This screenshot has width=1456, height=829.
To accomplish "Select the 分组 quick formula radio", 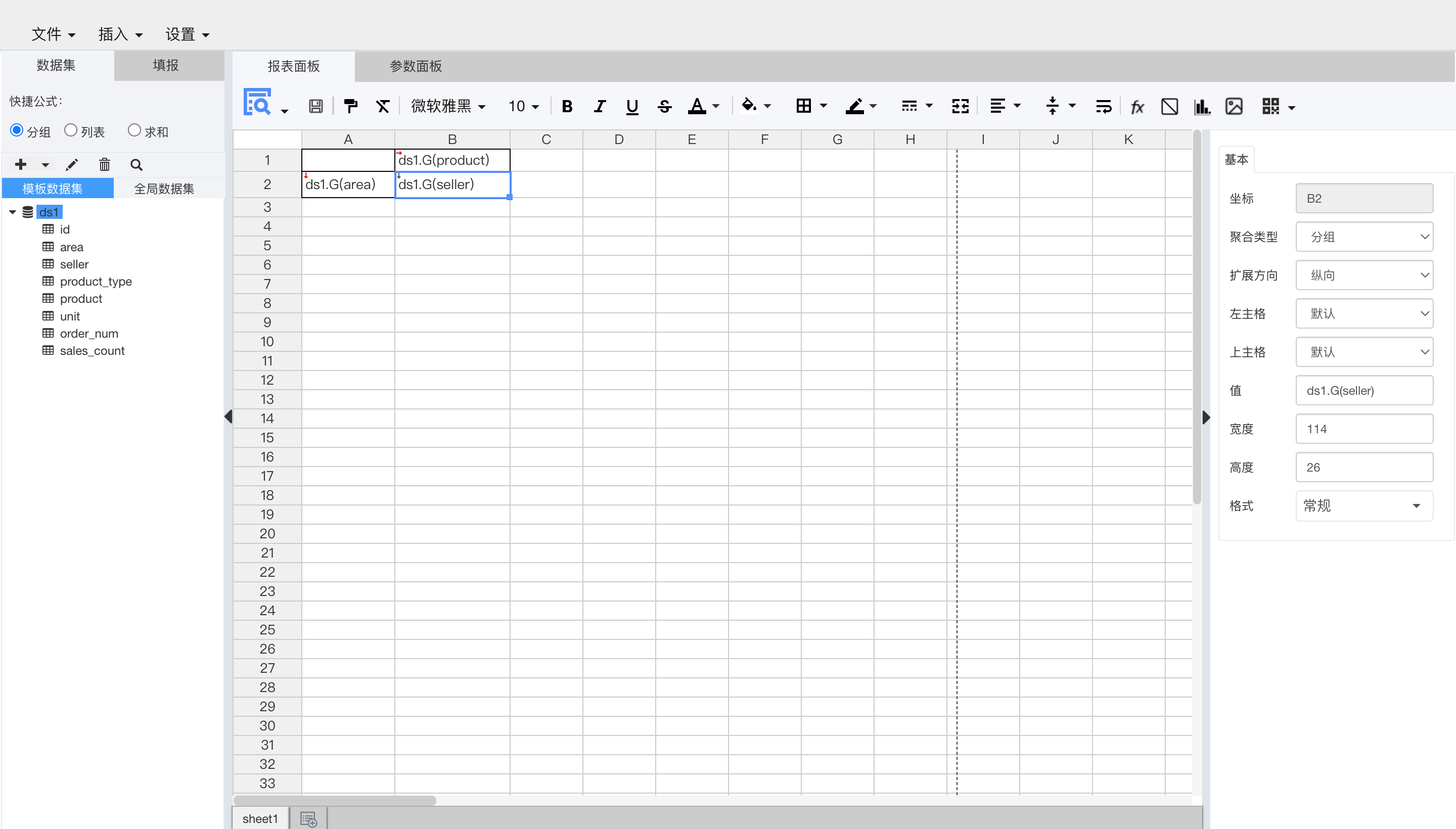I will (x=17, y=130).
